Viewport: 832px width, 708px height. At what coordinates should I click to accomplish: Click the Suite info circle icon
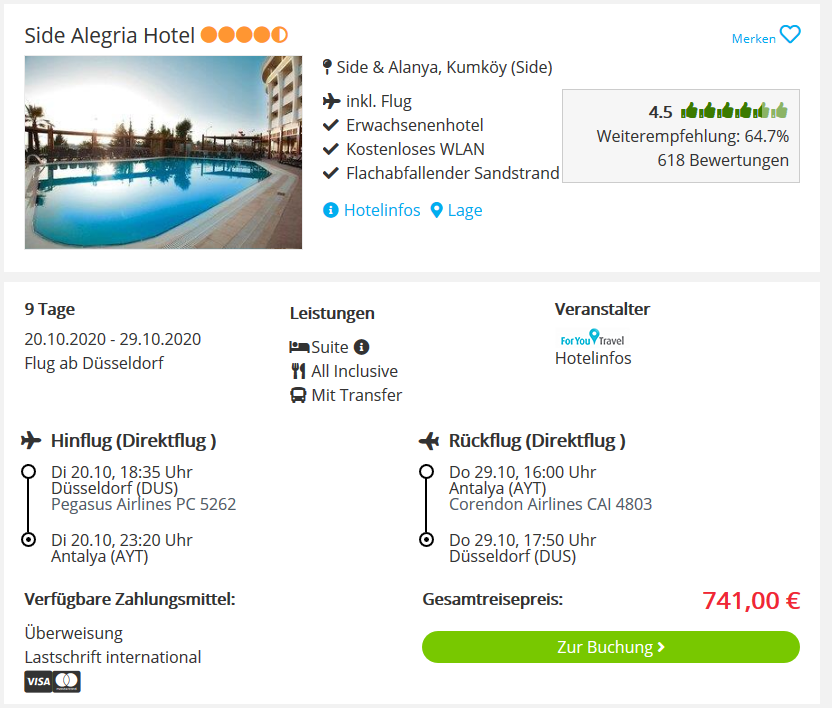(361, 347)
